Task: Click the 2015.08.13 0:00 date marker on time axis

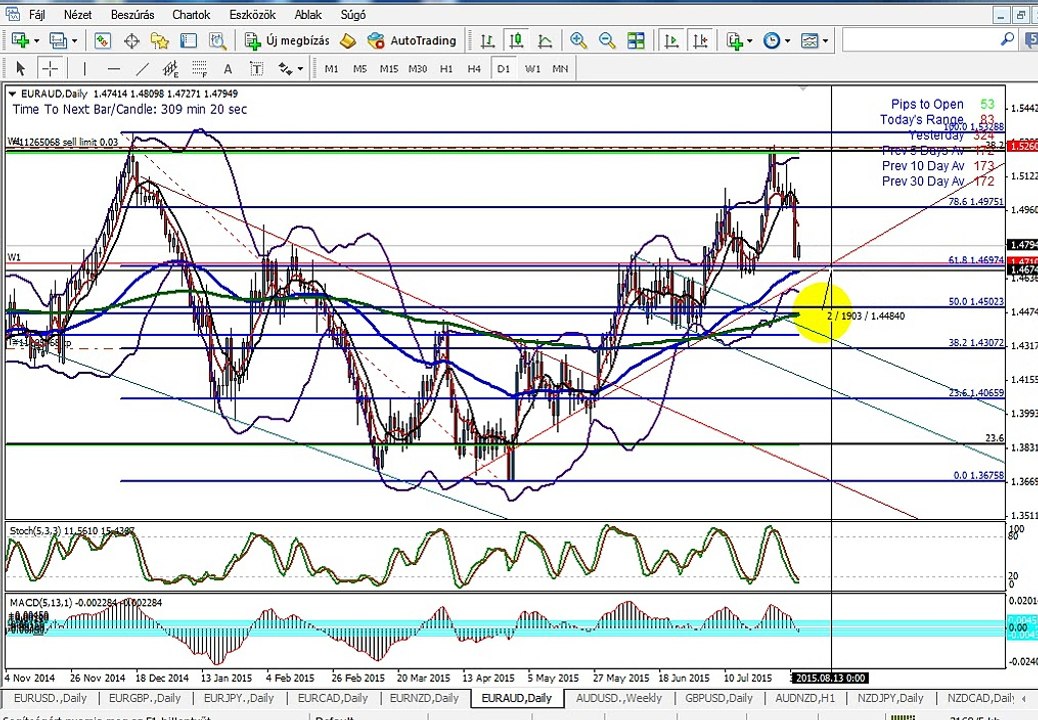Action: click(830, 678)
